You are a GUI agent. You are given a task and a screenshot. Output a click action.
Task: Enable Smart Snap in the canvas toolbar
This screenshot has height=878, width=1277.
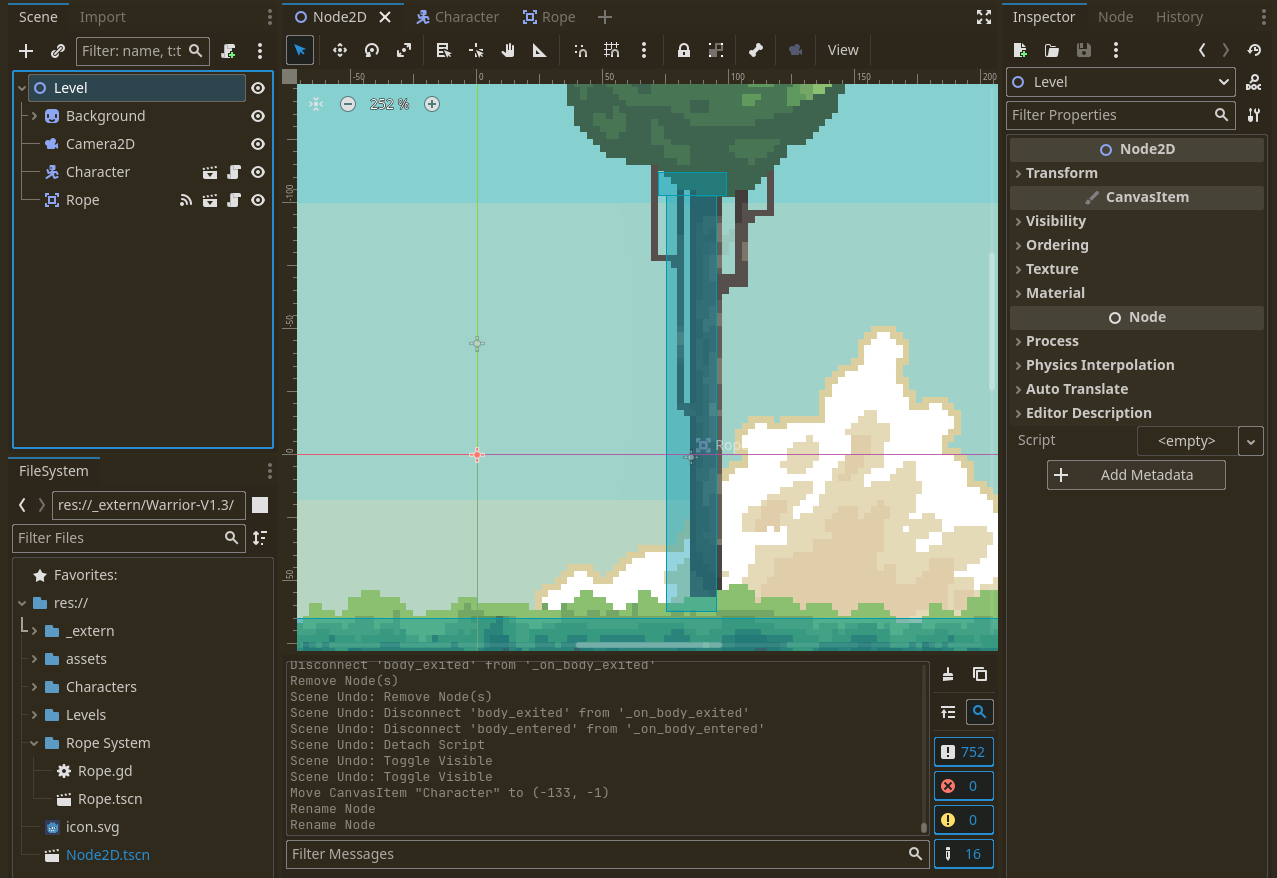pyautogui.click(x=580, y=50)
